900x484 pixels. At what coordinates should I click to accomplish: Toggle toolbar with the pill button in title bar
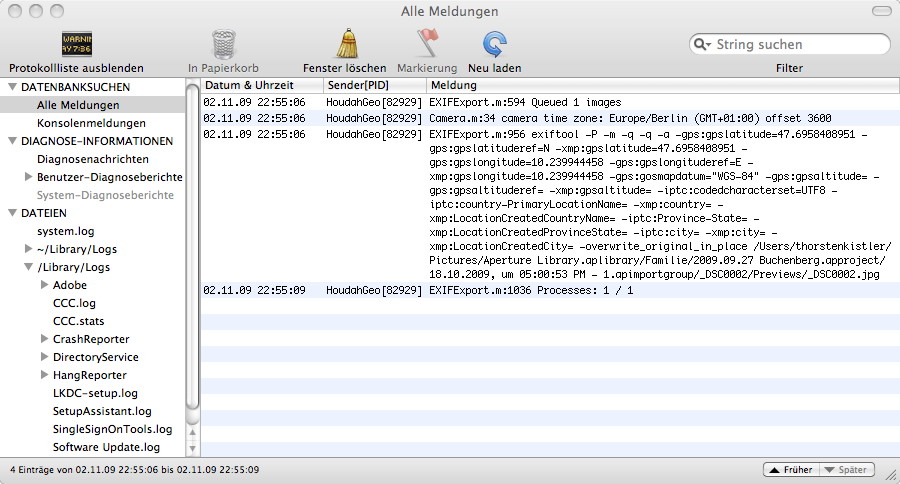[881, 11]
